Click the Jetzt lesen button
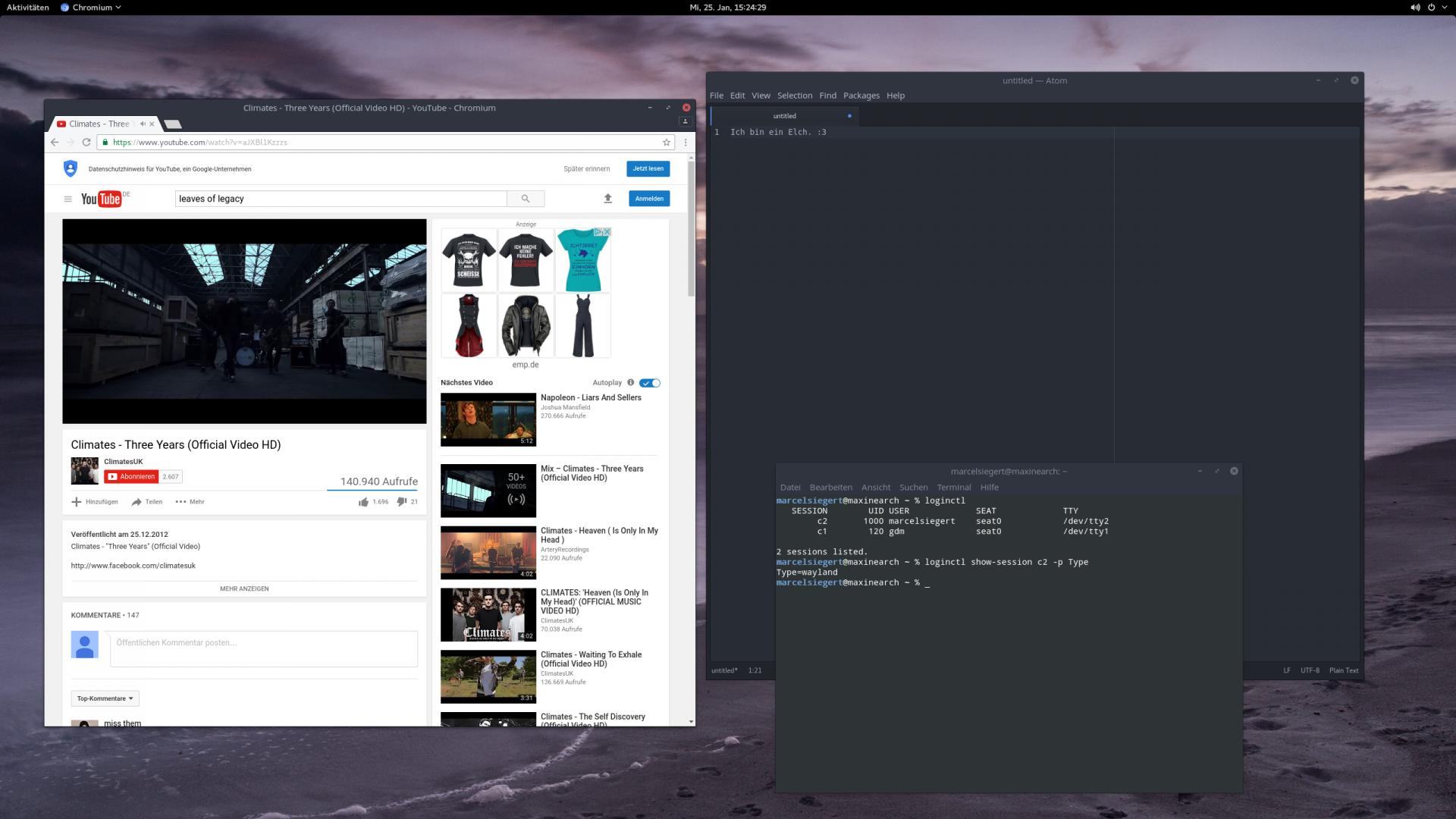Screen dimensions: 1456x819 click(x=648, y=168)
